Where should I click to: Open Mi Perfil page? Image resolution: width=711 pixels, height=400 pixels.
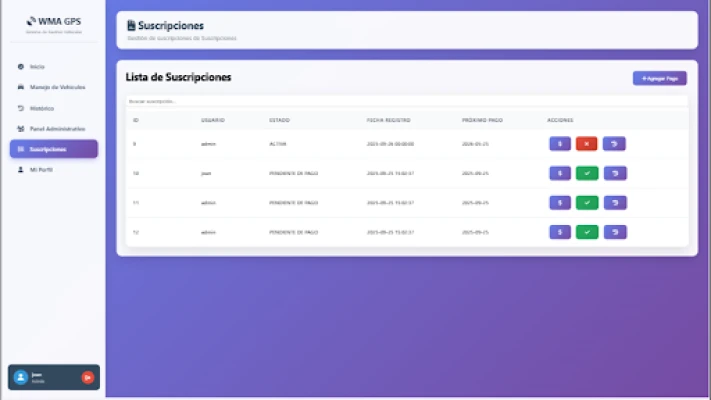coord(40,170)
